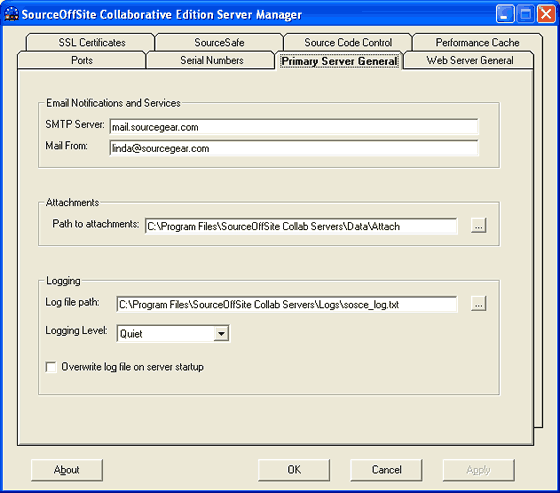Minimize the Server Manager window

[x=505, y=14]
